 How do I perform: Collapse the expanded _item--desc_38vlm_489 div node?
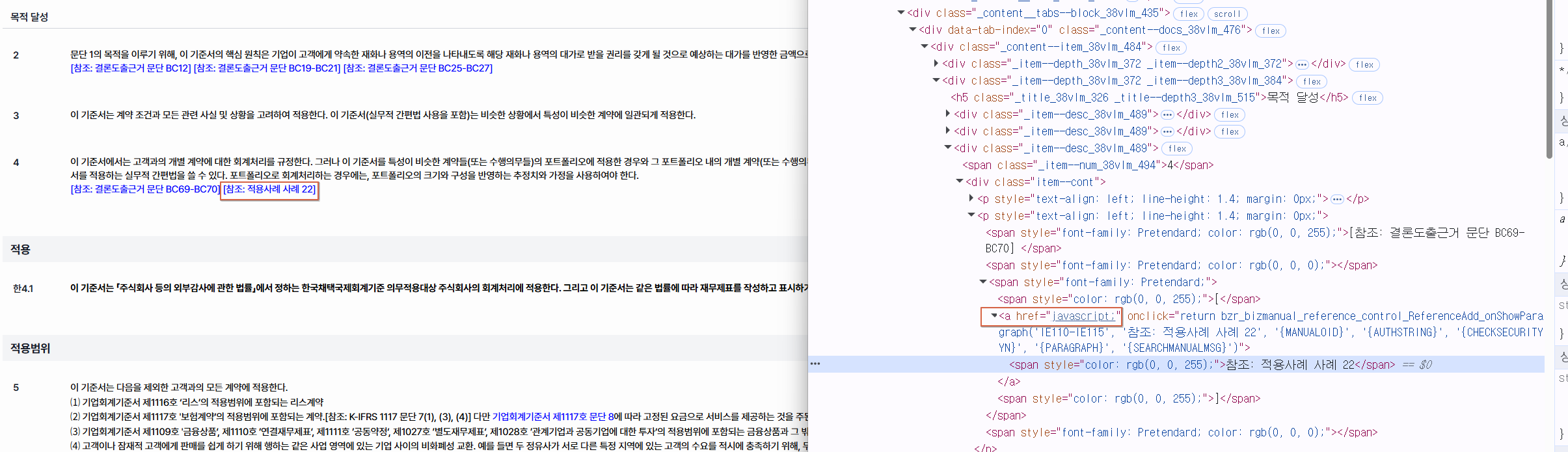(948, 148)
